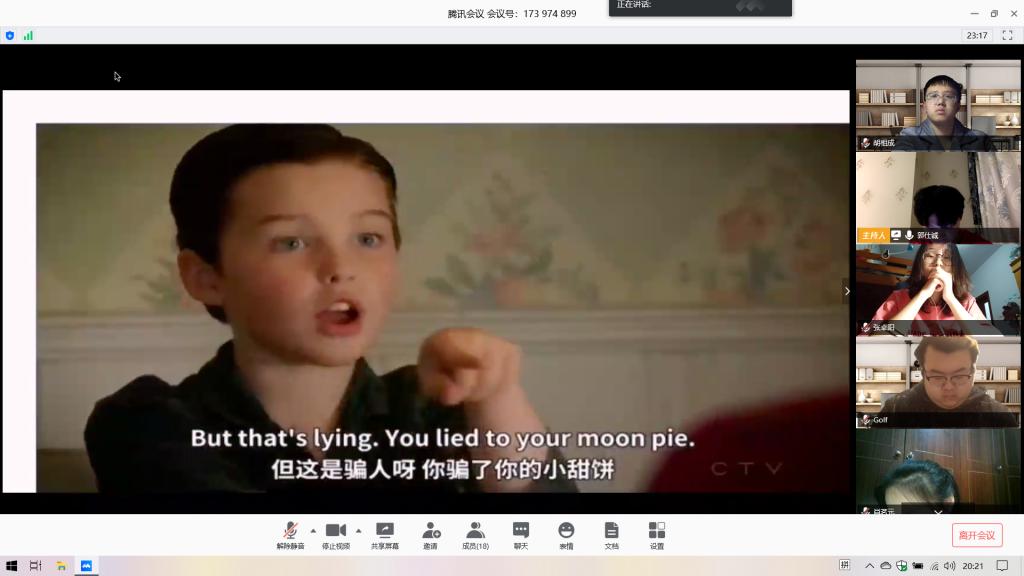The image size is (1024, 576).
Task: Click the muted mic icon beside Golf
Action: tap(866, 420)
